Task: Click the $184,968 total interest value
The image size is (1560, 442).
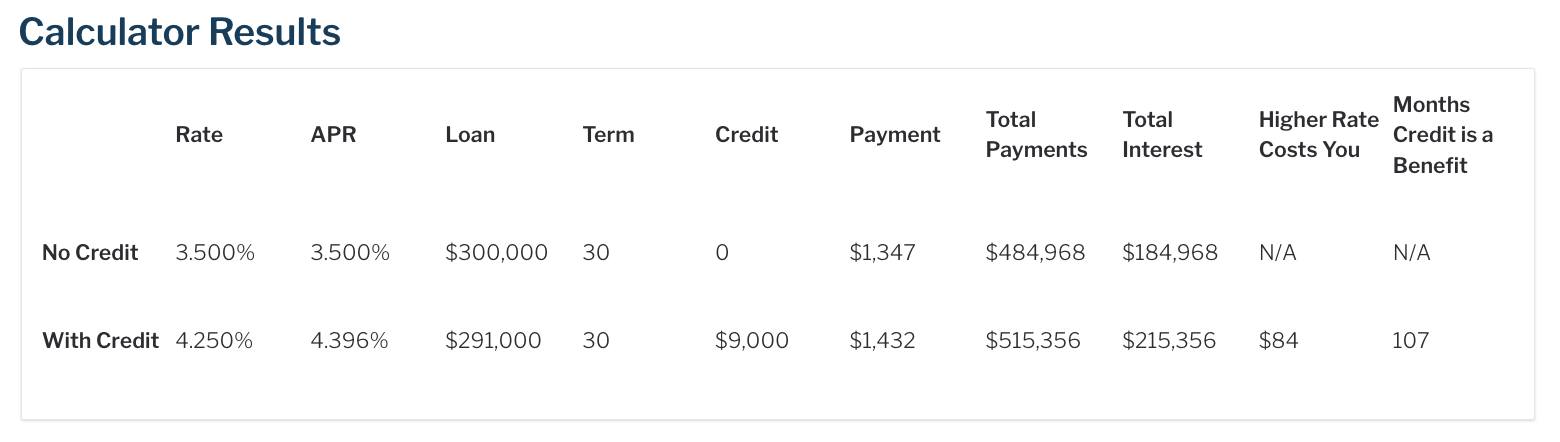Action: 1170,253
